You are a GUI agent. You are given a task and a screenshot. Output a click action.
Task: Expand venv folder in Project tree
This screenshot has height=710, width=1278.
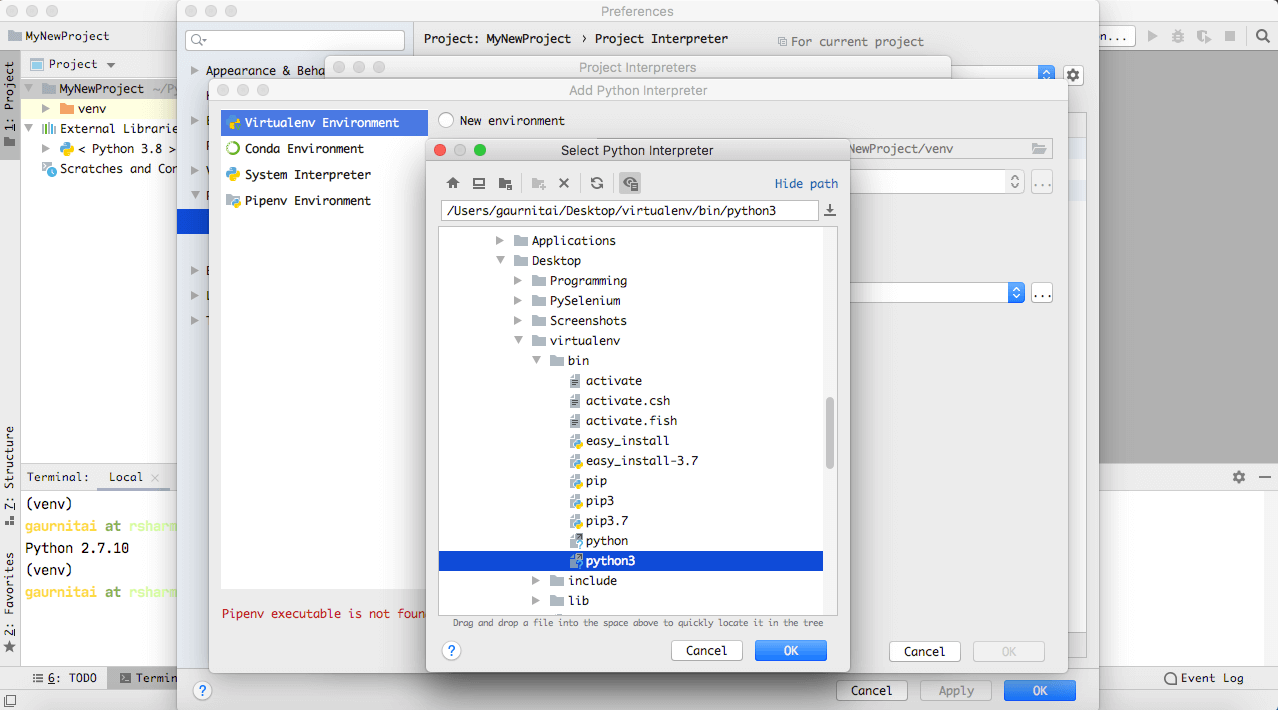[46, 108]
